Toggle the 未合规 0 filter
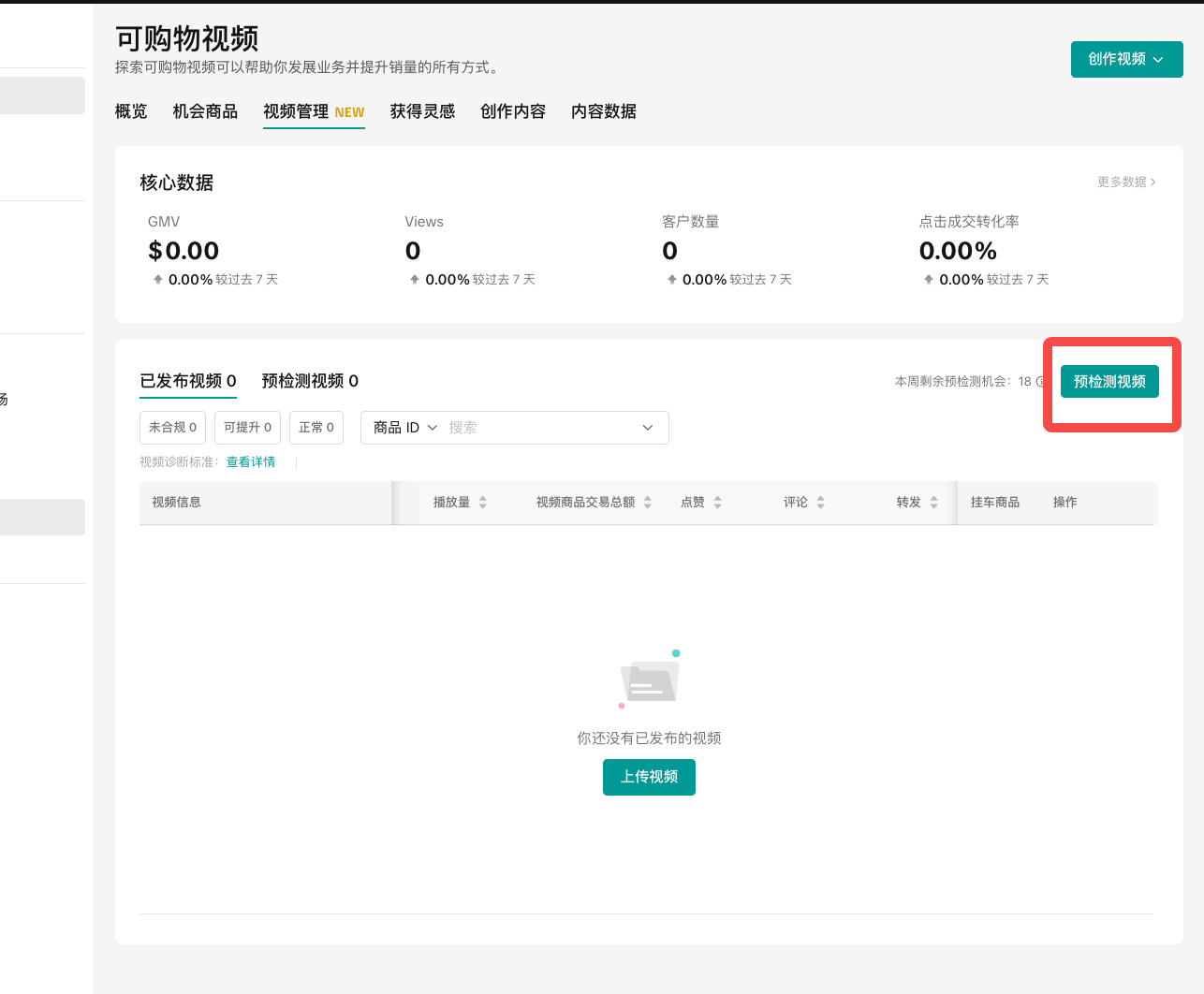 click(x=173, y=428)
